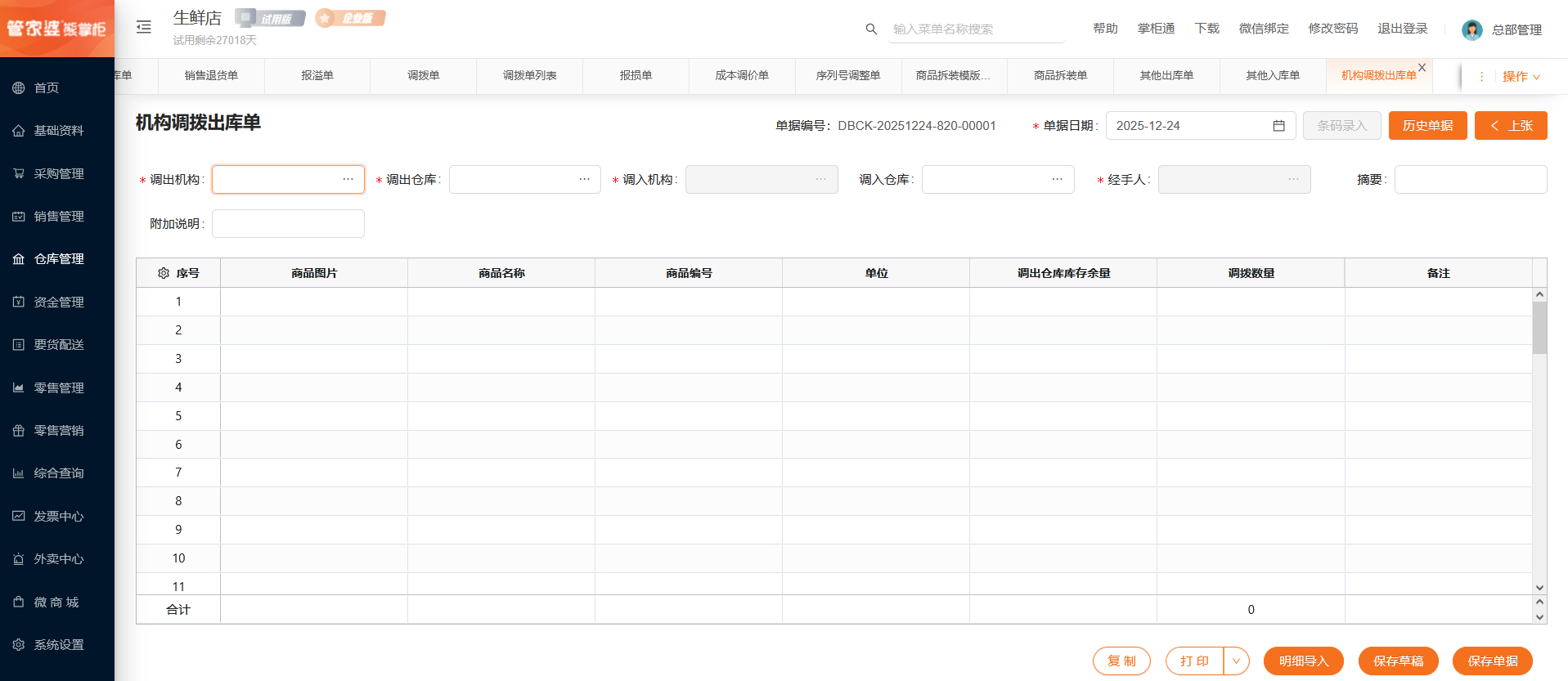Open the 帮助 link

(x=1105, y=29)
